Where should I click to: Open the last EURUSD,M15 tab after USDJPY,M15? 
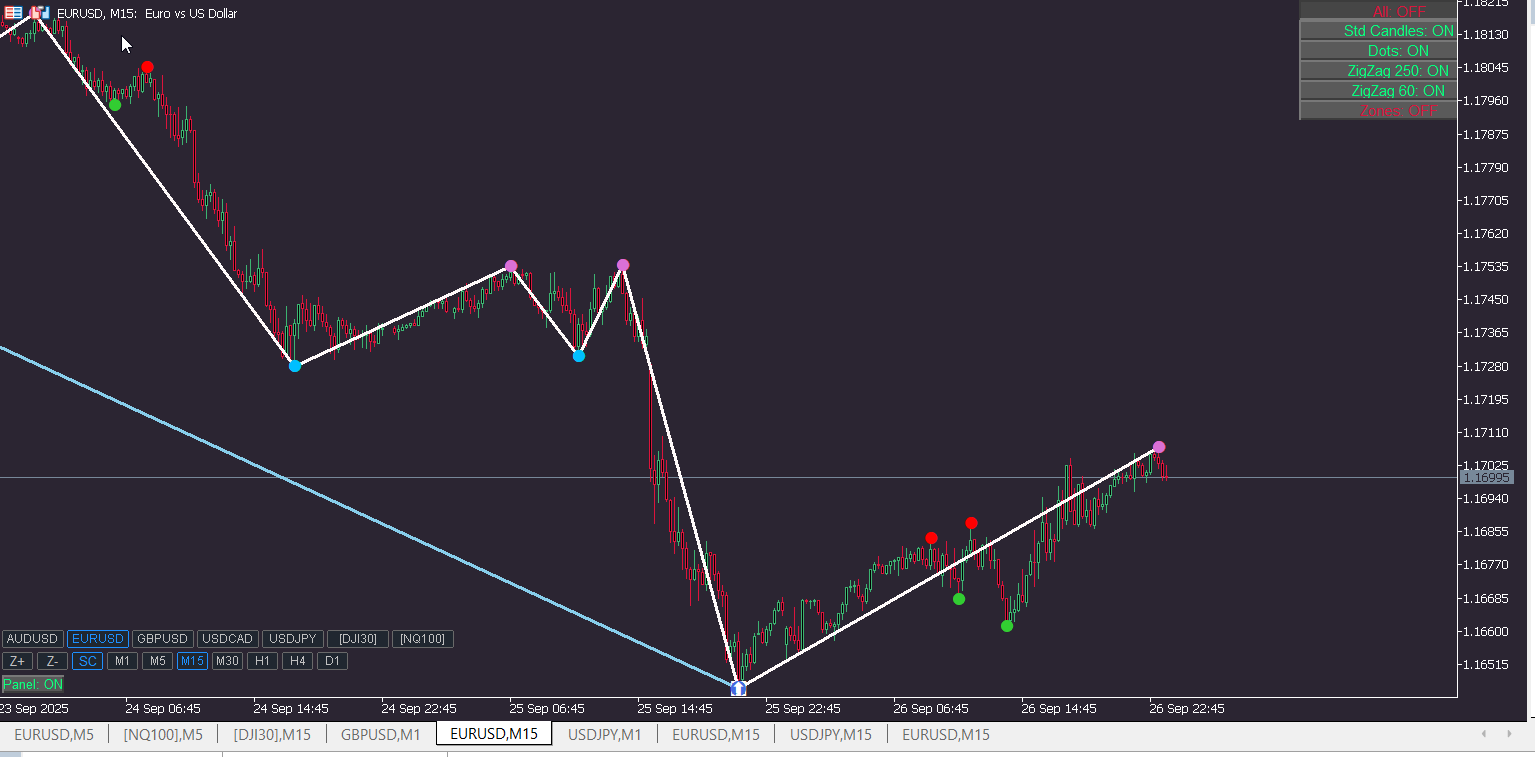coord(946,735)
